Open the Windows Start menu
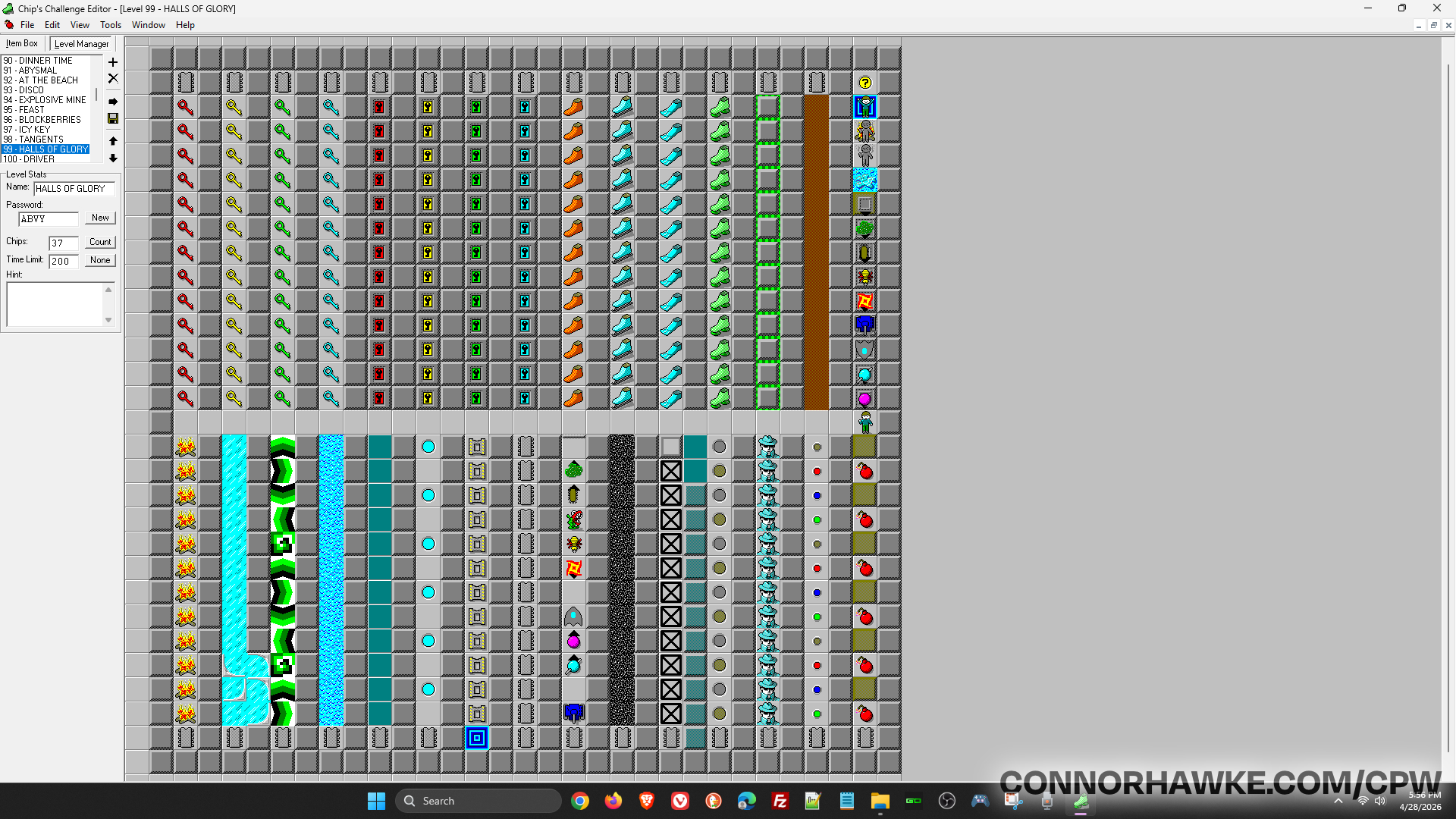1456x819 pixels. click(376, 801)
